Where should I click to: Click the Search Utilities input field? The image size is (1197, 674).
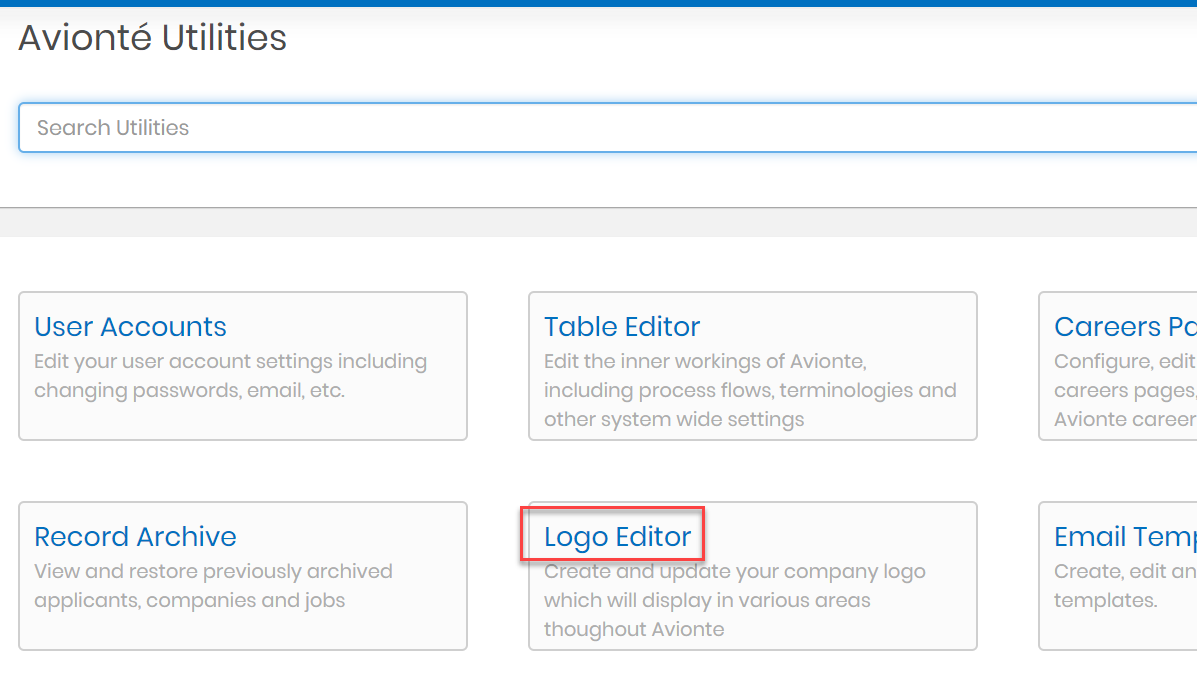600,128
